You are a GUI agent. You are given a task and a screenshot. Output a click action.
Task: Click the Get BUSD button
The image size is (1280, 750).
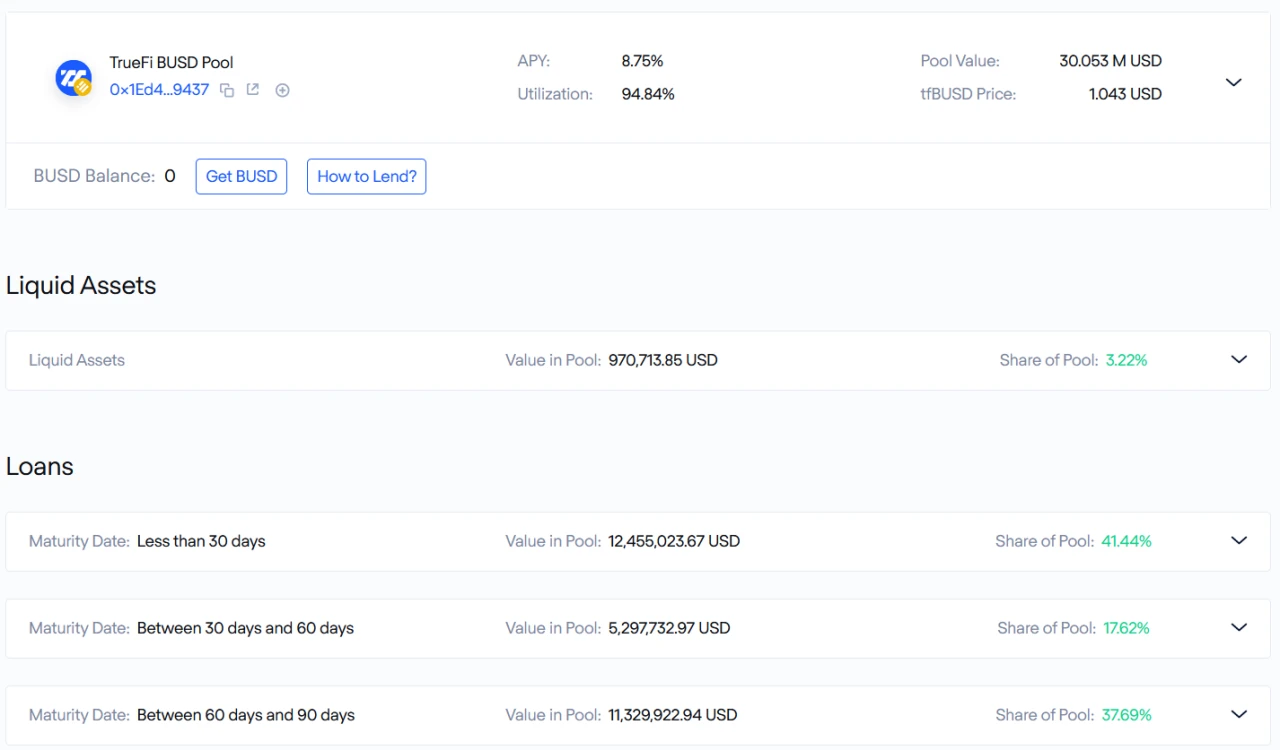tap(241, 176)
